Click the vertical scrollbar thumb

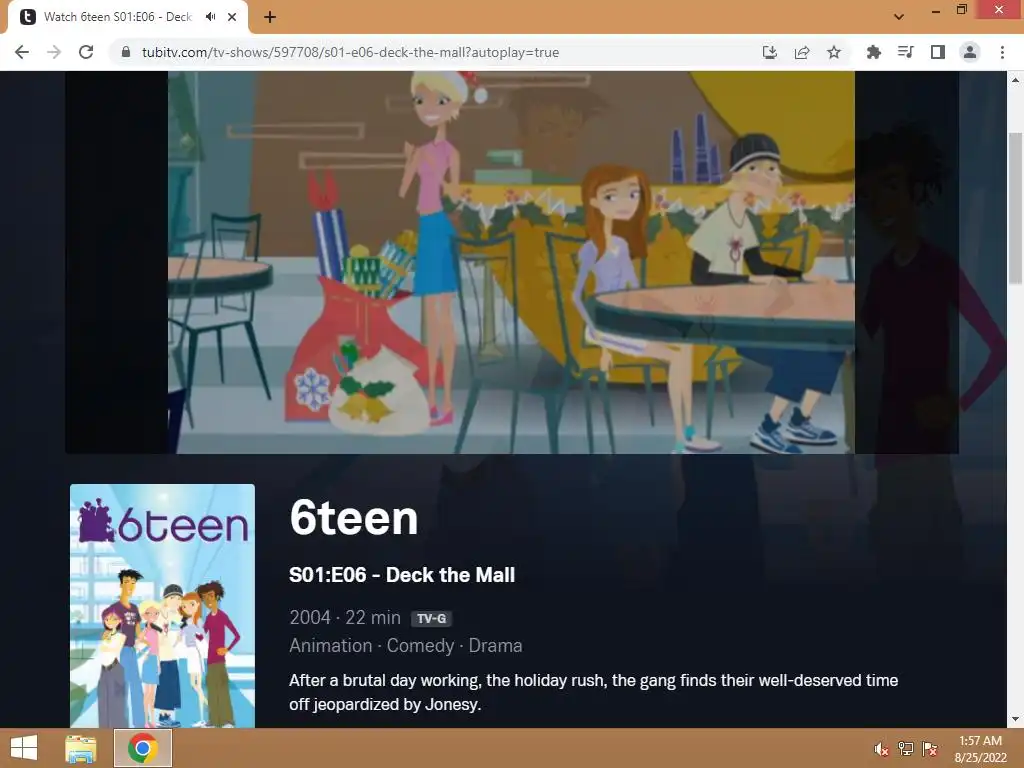pyautogui.click(x=1016, y=208)
